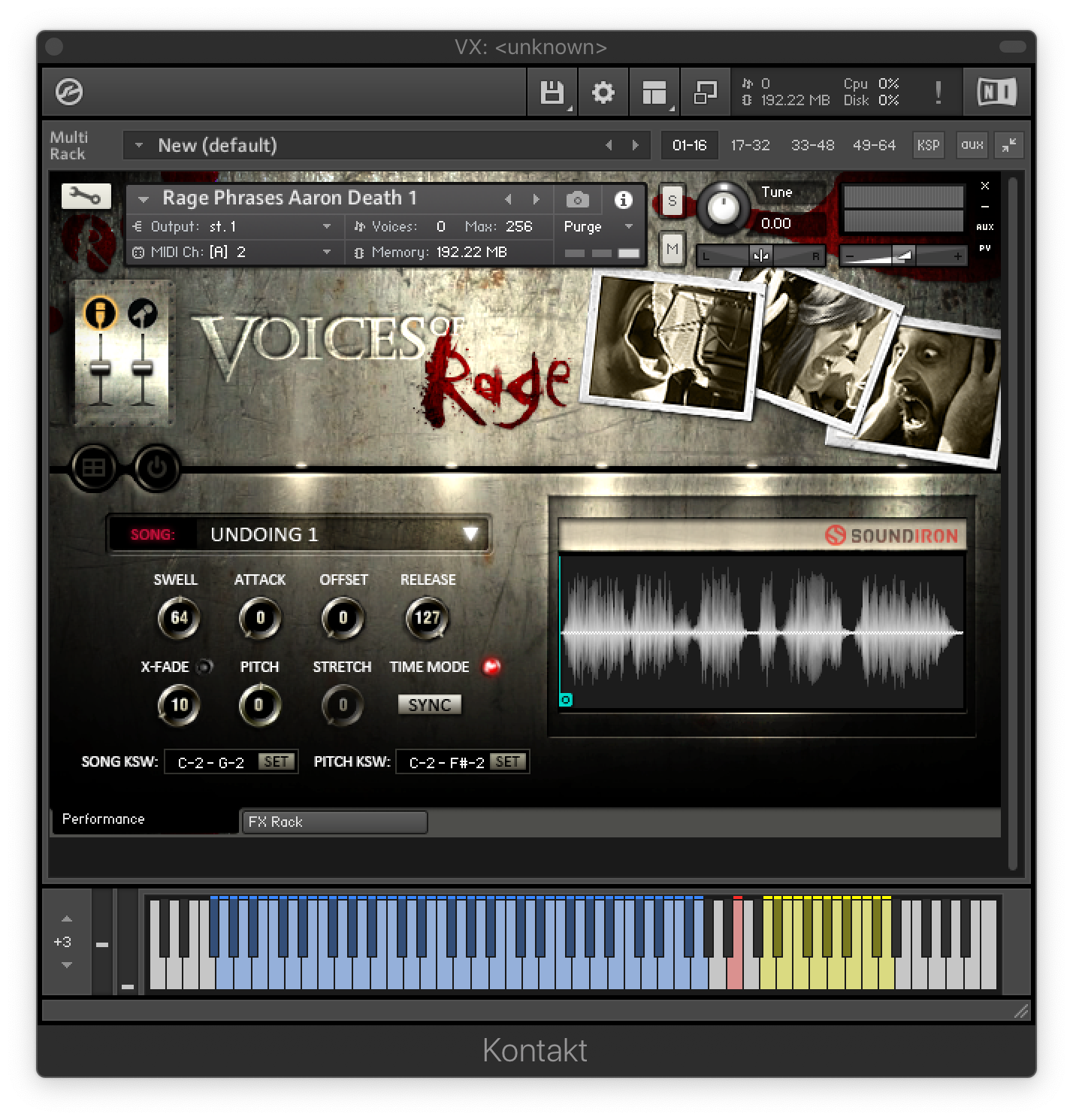Click the first microphone level fader
This screenshot has height=1120, width=1073.
[101, 368]
